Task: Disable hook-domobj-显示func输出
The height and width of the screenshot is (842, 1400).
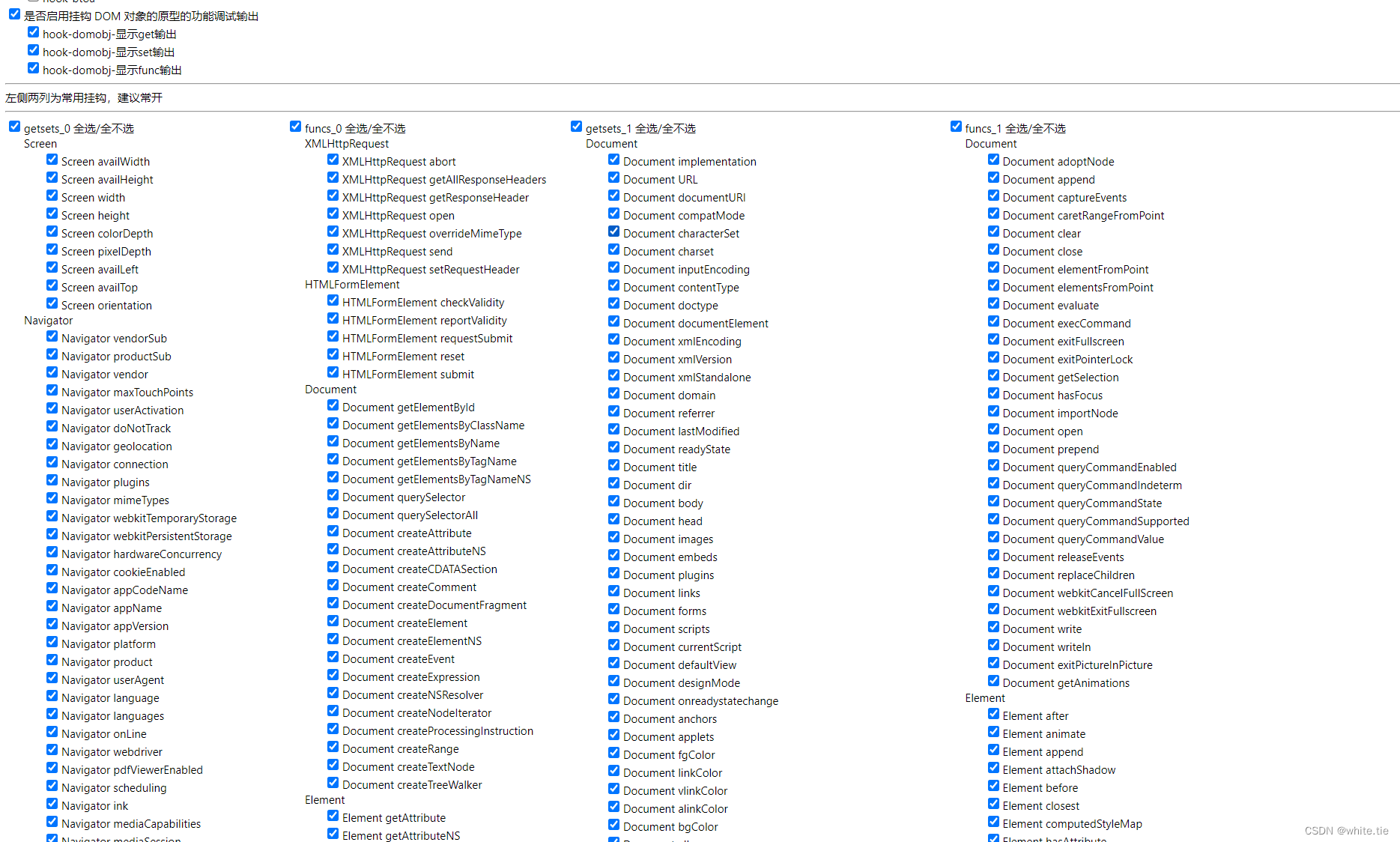Action: 33,67
